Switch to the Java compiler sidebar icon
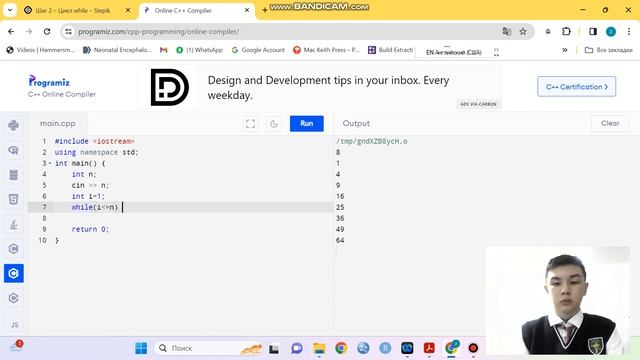The width and height of the screenshot is (640, 360). [x=13, y=224]
